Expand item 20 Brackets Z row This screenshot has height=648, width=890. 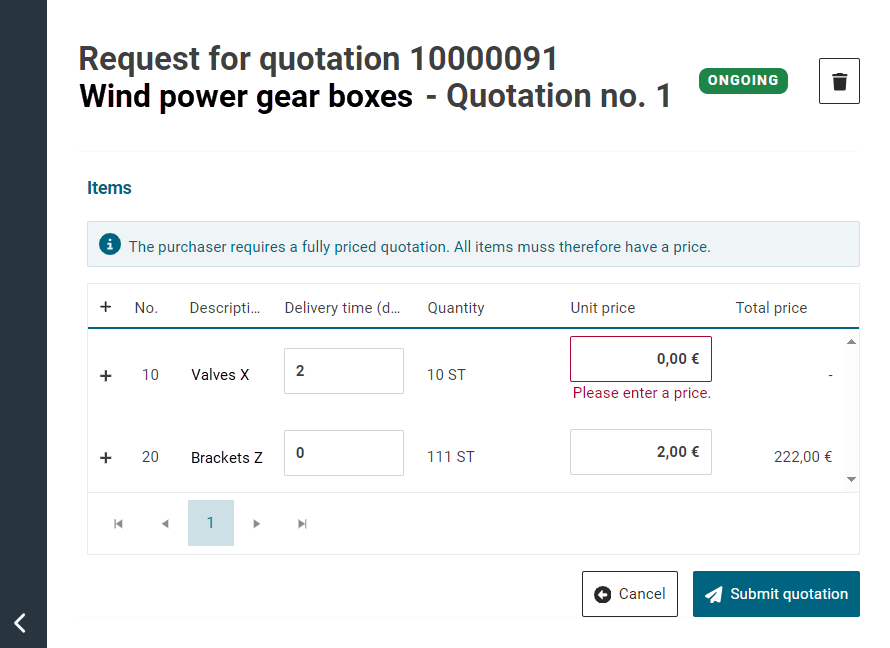(x=105, y=458)
